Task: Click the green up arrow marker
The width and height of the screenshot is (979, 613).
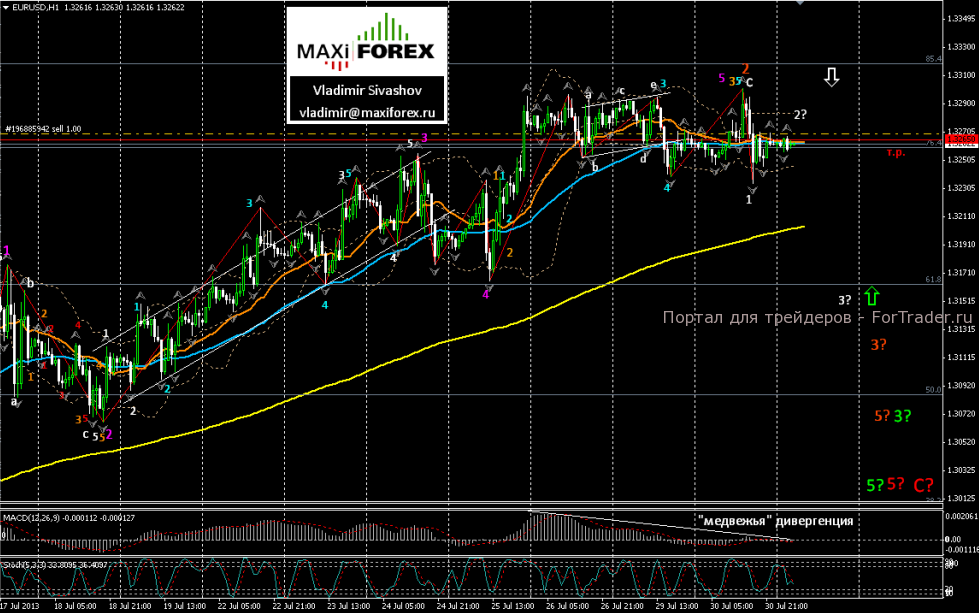Action: 872,295
